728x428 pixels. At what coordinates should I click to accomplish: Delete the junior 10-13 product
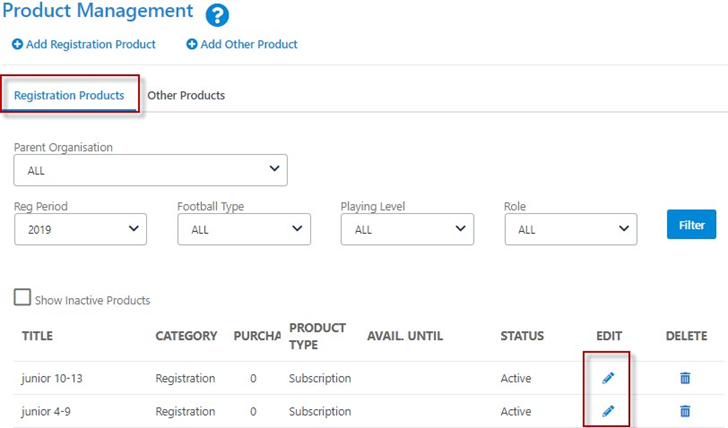(x=685, y=378)
